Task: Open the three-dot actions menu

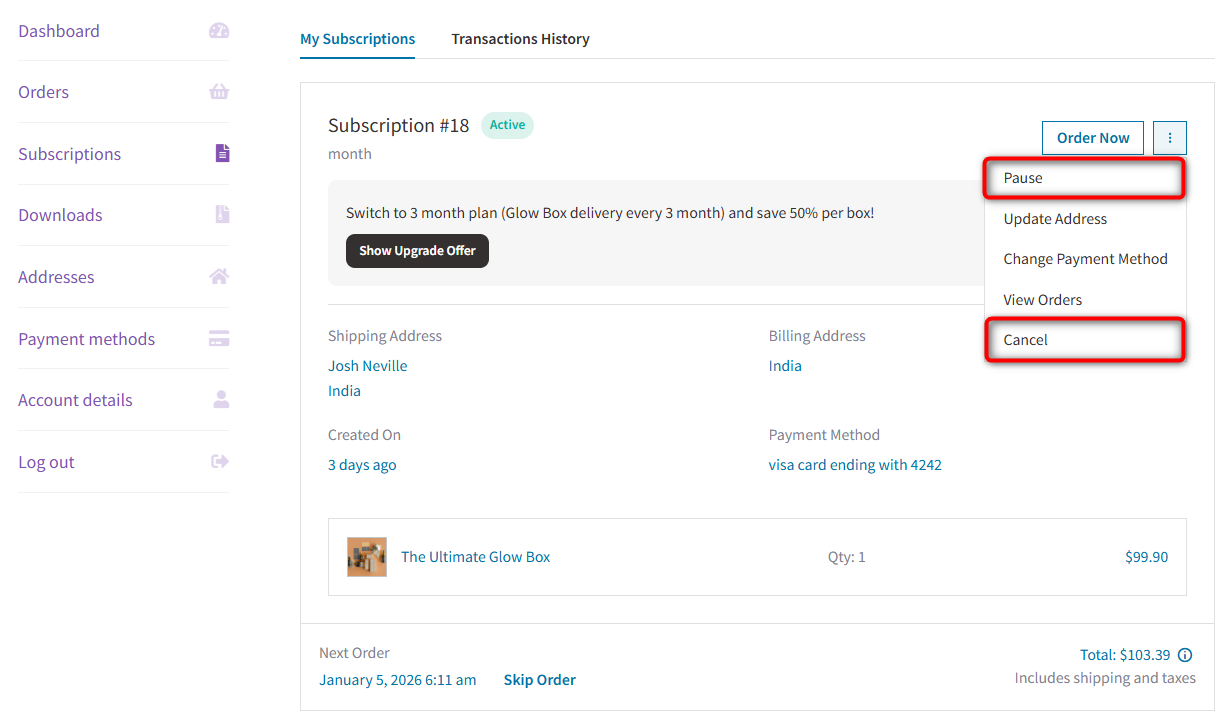Action: [x=1169, y=137]
